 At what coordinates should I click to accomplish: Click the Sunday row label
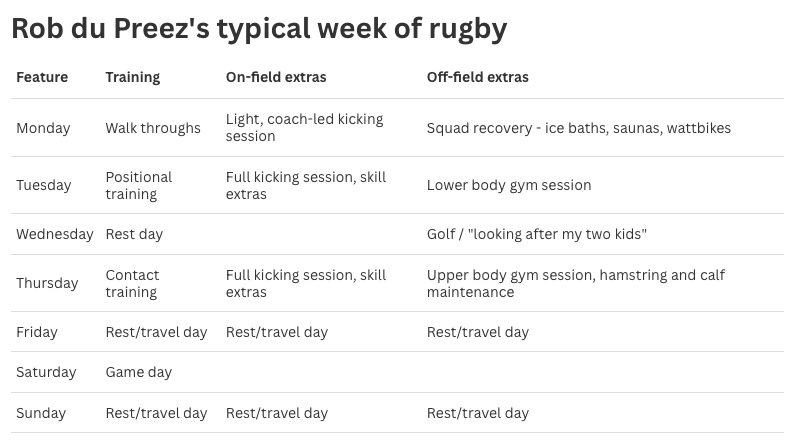41,413
